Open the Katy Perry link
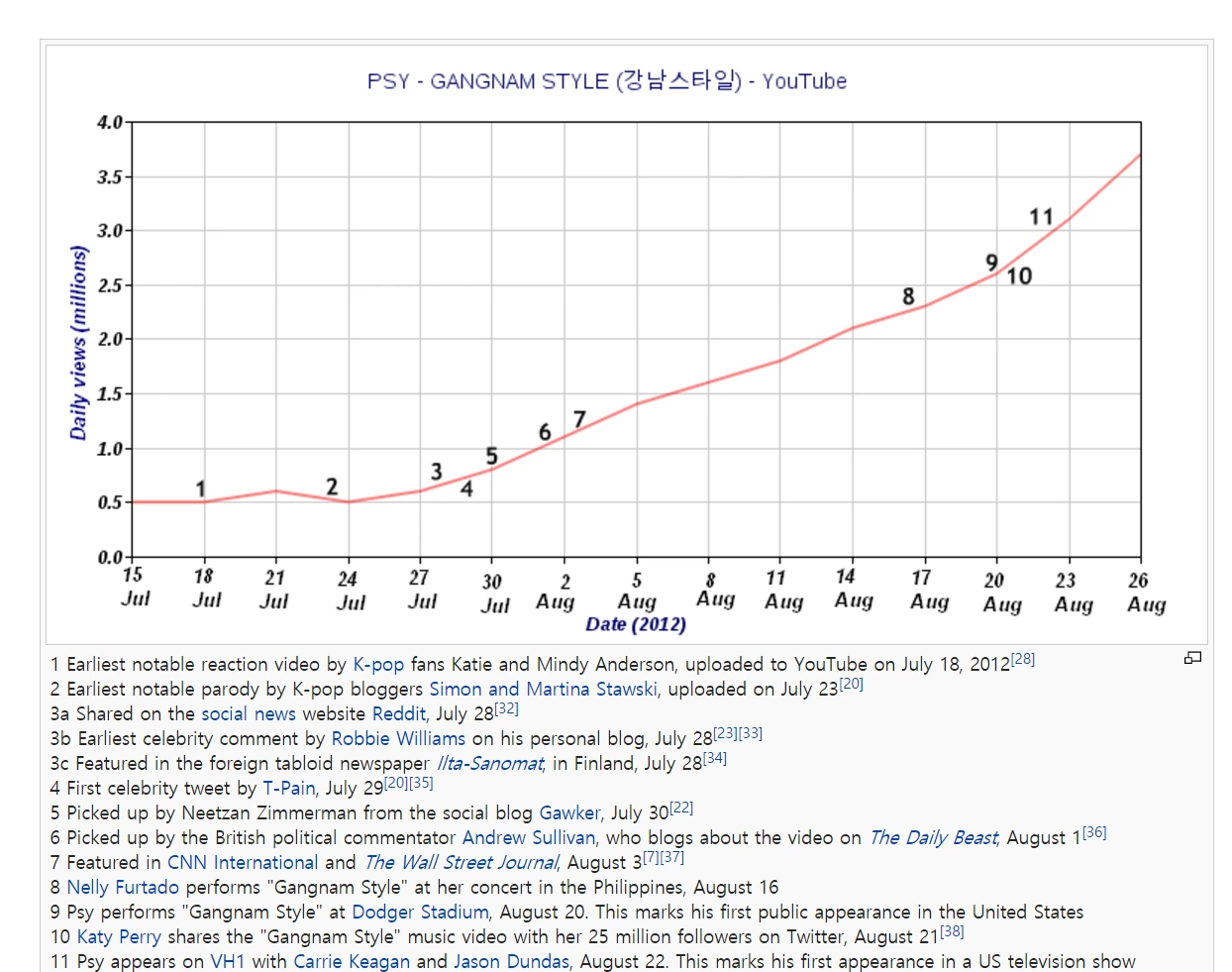The height and width of the screenshot is (972, 1232). [119, 936]
